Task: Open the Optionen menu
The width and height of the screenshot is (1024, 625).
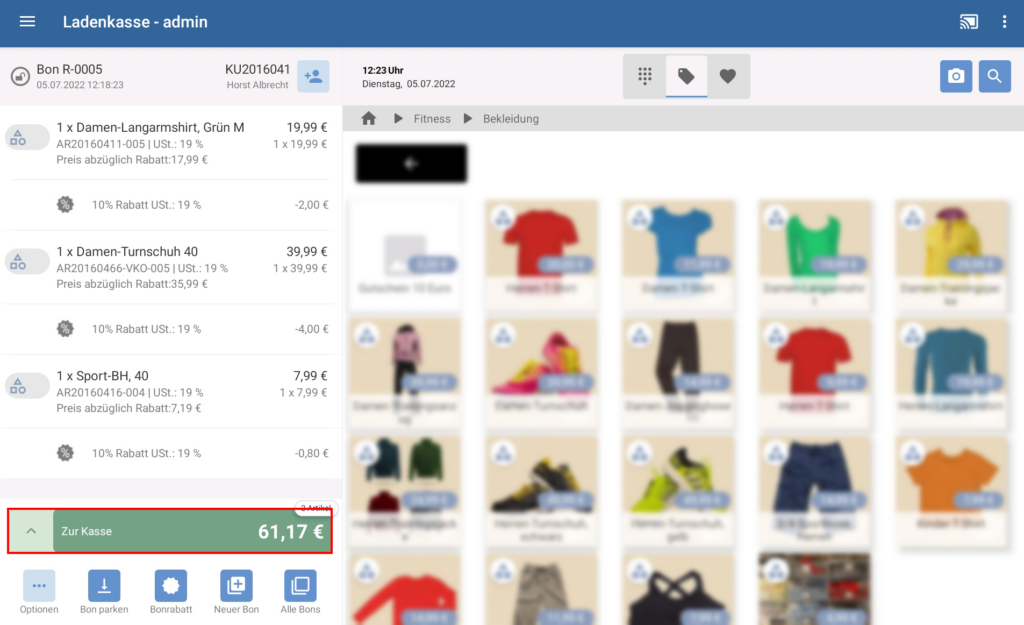Action: (39, 586)
